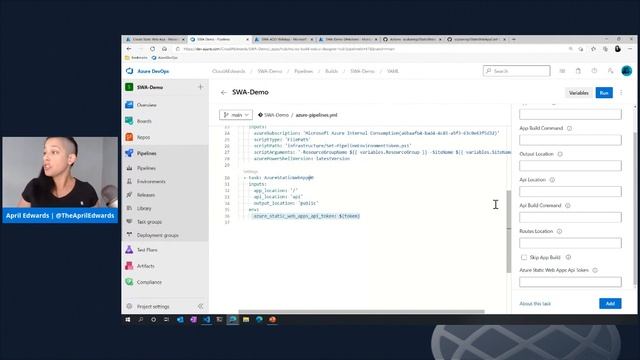Click Pipelines in the breadcrumb
Screen dimensions: 640x360
(303, 71)
